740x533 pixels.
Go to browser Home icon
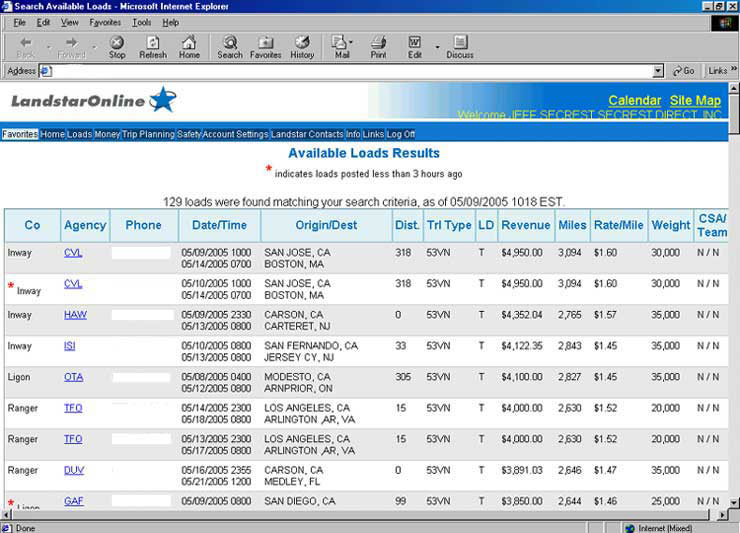click(x=189, y=46)
